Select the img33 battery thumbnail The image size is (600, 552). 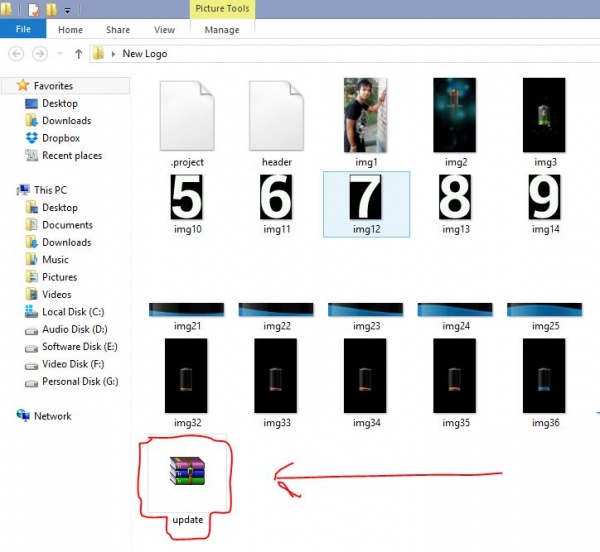[x=276, y=376]
